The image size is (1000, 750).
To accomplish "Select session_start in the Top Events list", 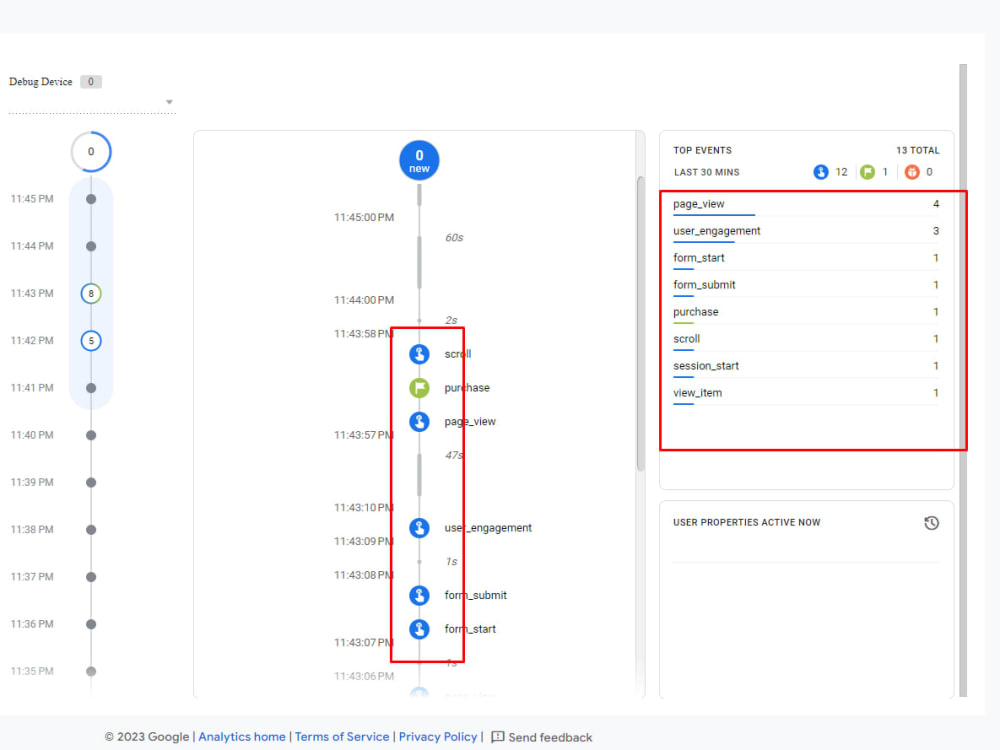I will 705,366.
